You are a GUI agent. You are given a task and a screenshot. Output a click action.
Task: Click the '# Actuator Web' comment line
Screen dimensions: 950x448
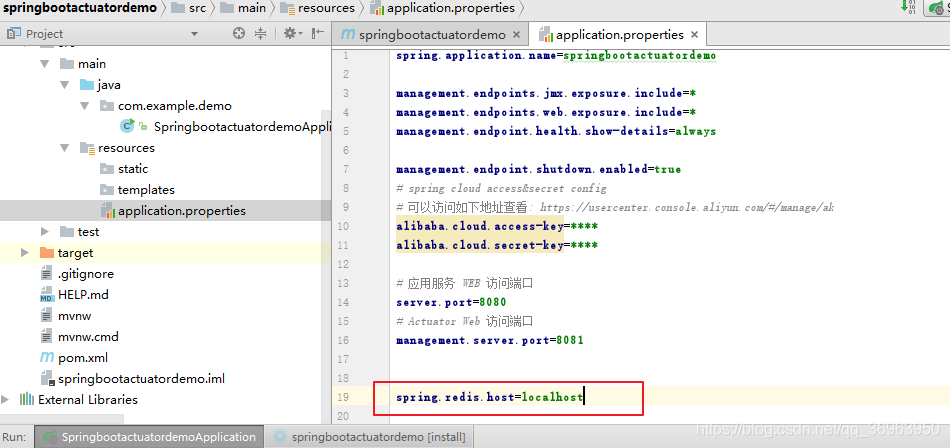coord(465,321)
